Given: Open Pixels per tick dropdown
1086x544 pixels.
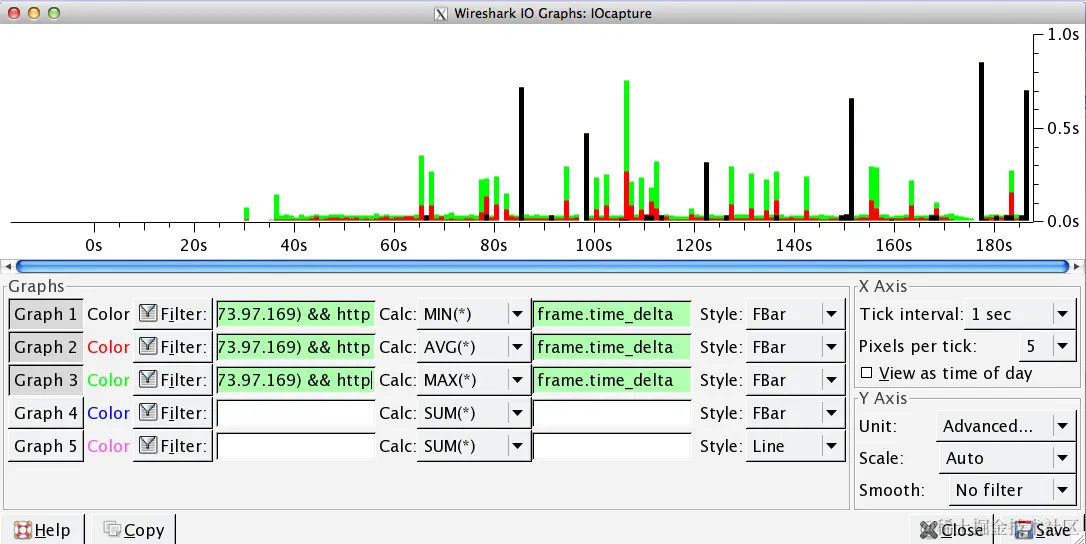Looking at the screenshot, I should pos(1047,346).
